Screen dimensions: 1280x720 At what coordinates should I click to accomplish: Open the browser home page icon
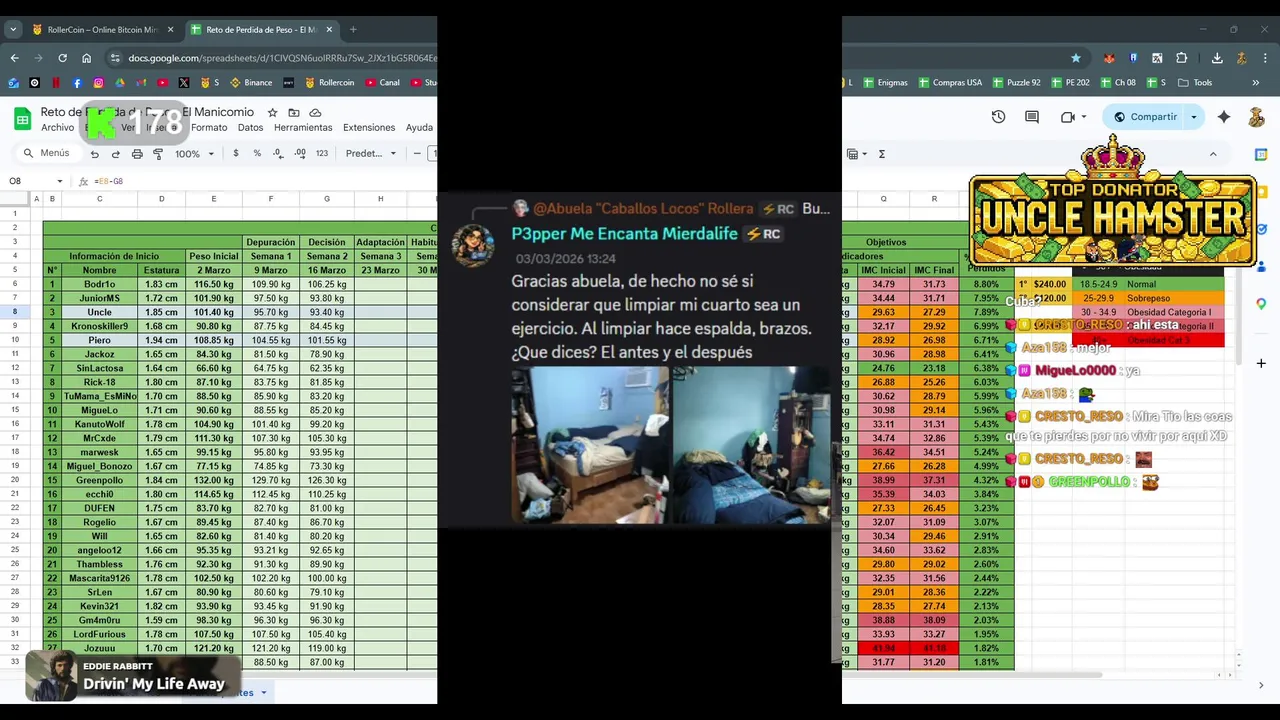point(86,58)
